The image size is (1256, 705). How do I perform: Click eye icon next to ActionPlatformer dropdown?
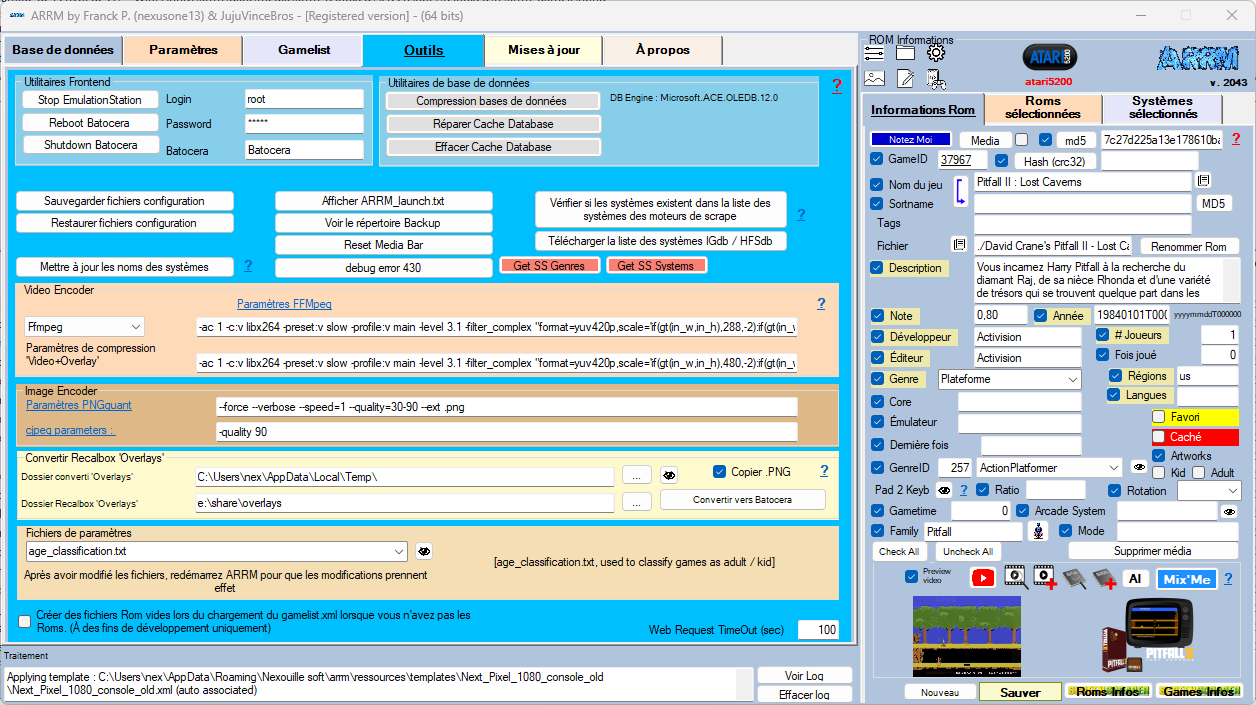[x=1139, y=467]
